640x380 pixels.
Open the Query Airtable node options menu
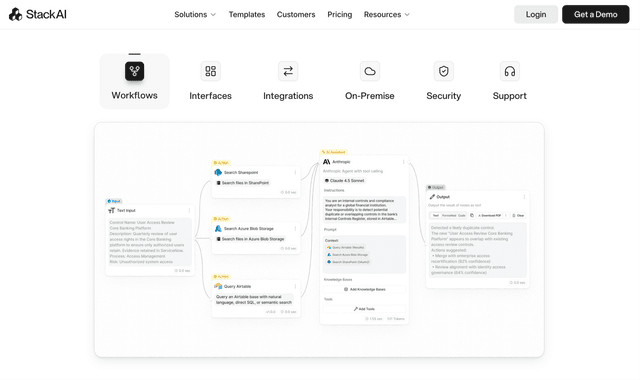click(295, 286)
